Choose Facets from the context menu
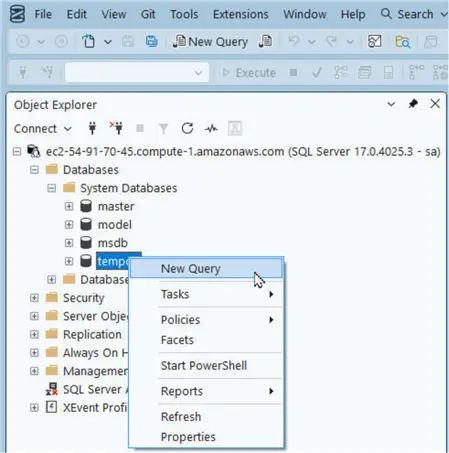This screenshot has height=453, width=449. (206, 340)
